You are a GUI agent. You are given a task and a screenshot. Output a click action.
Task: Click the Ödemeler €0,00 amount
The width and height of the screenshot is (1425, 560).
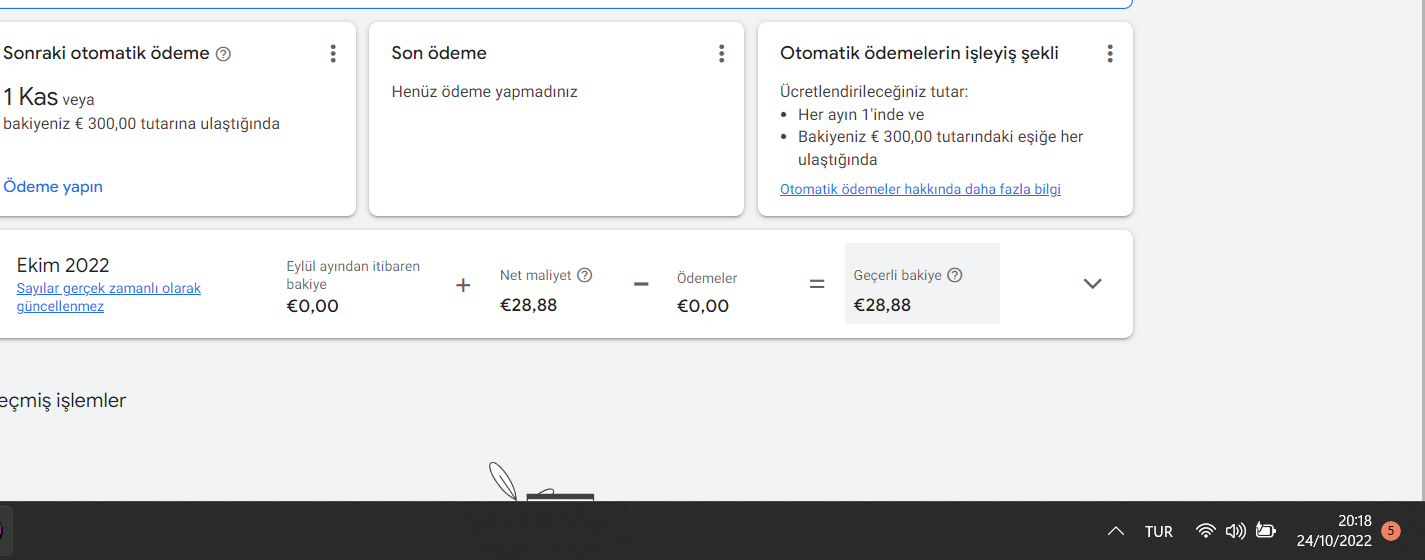coord(703,306)
